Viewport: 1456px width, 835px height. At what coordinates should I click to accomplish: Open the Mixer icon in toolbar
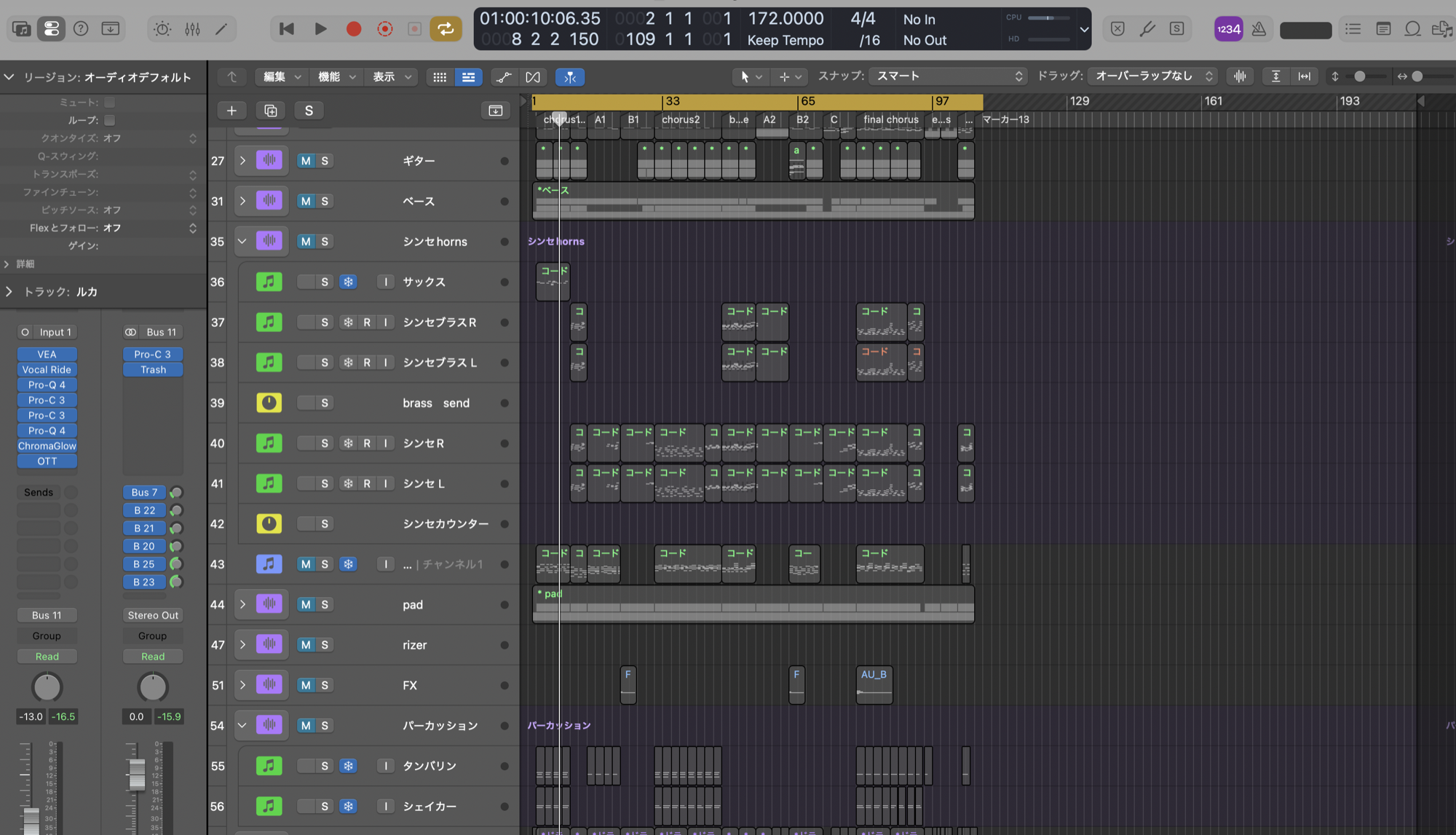click(192, 29)
